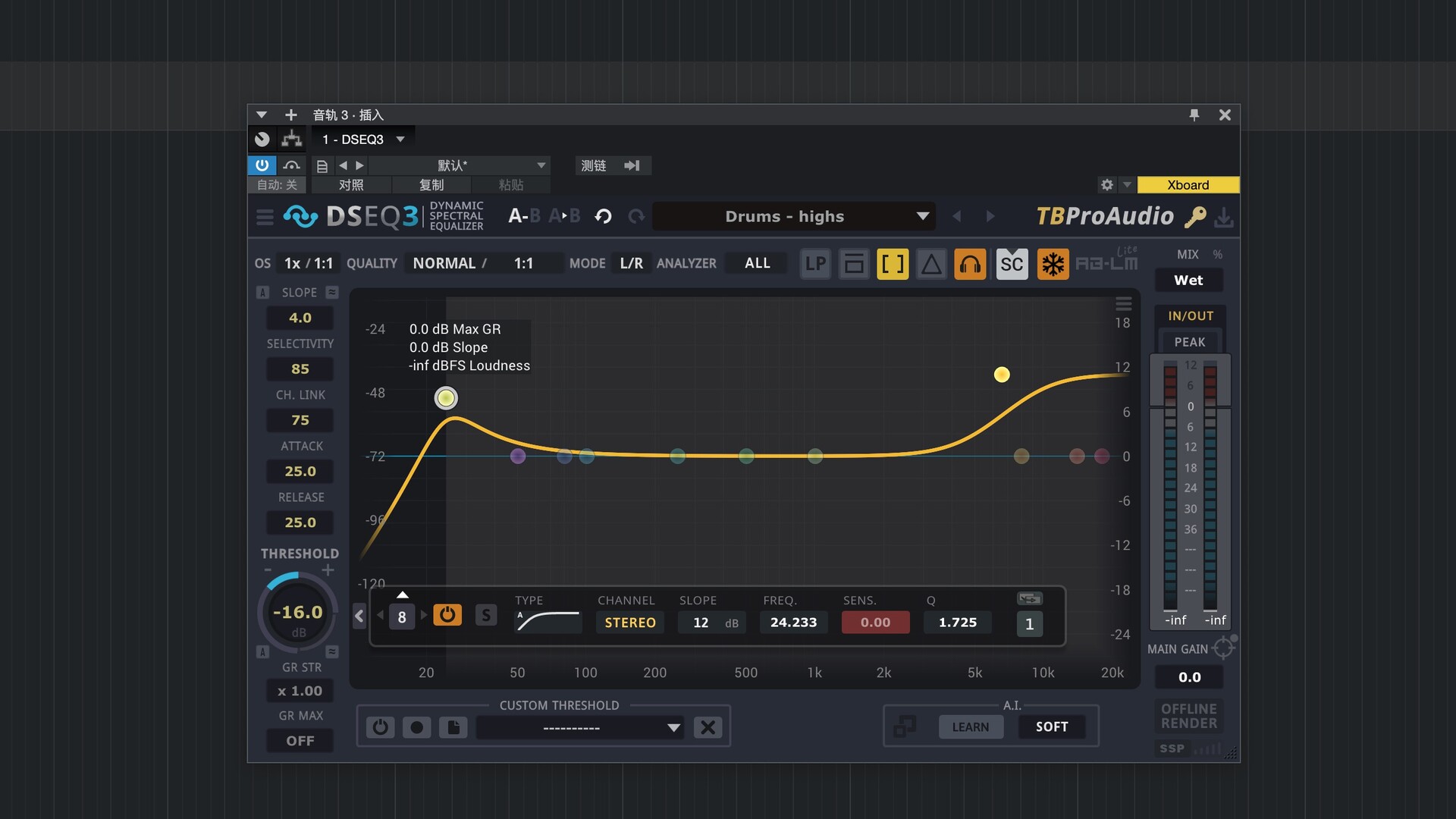Click the purple band node on the zero line

(x=518, y=456)
